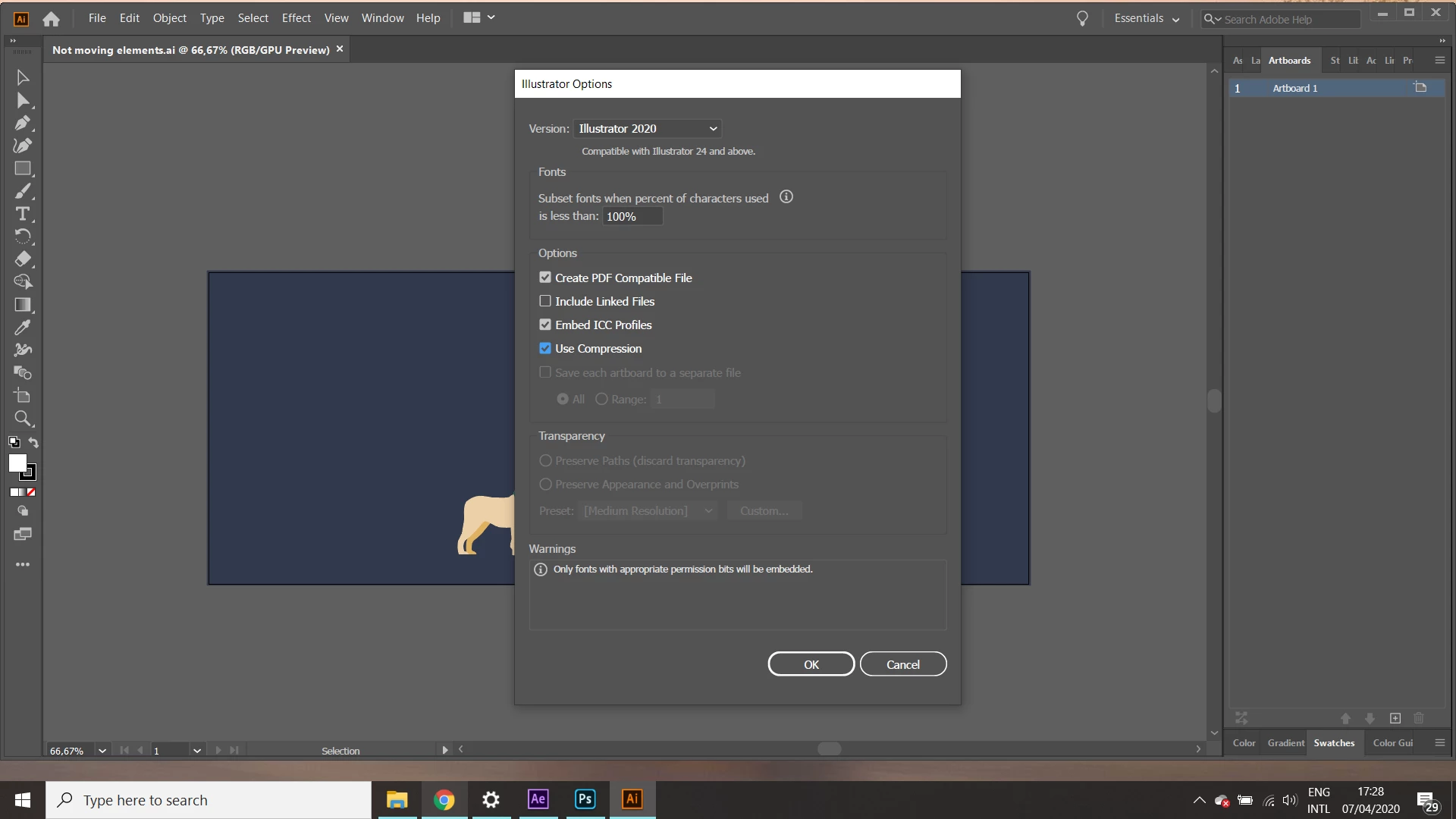Select the Direct Selection tool
Image resolution: width=1456 pixels, height=819 pixels.
(23, 100)
